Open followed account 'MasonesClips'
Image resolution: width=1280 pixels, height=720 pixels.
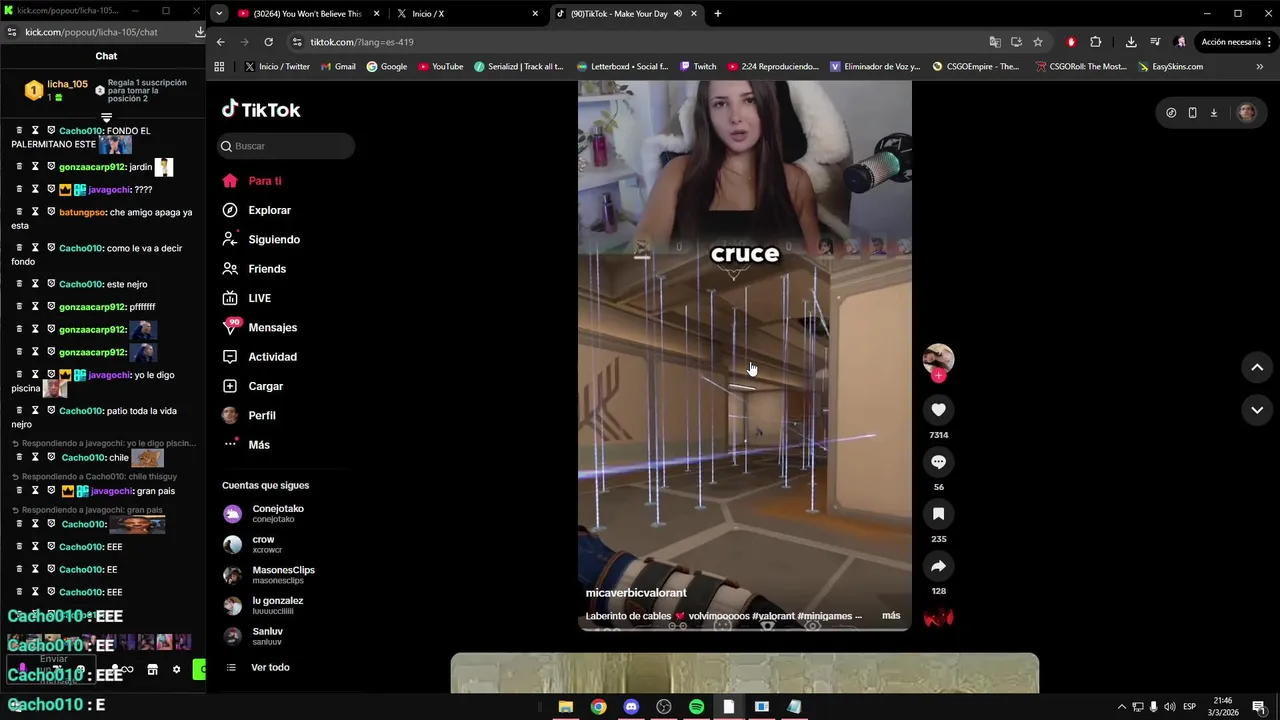pyautogui.click(x=283, y=575)
